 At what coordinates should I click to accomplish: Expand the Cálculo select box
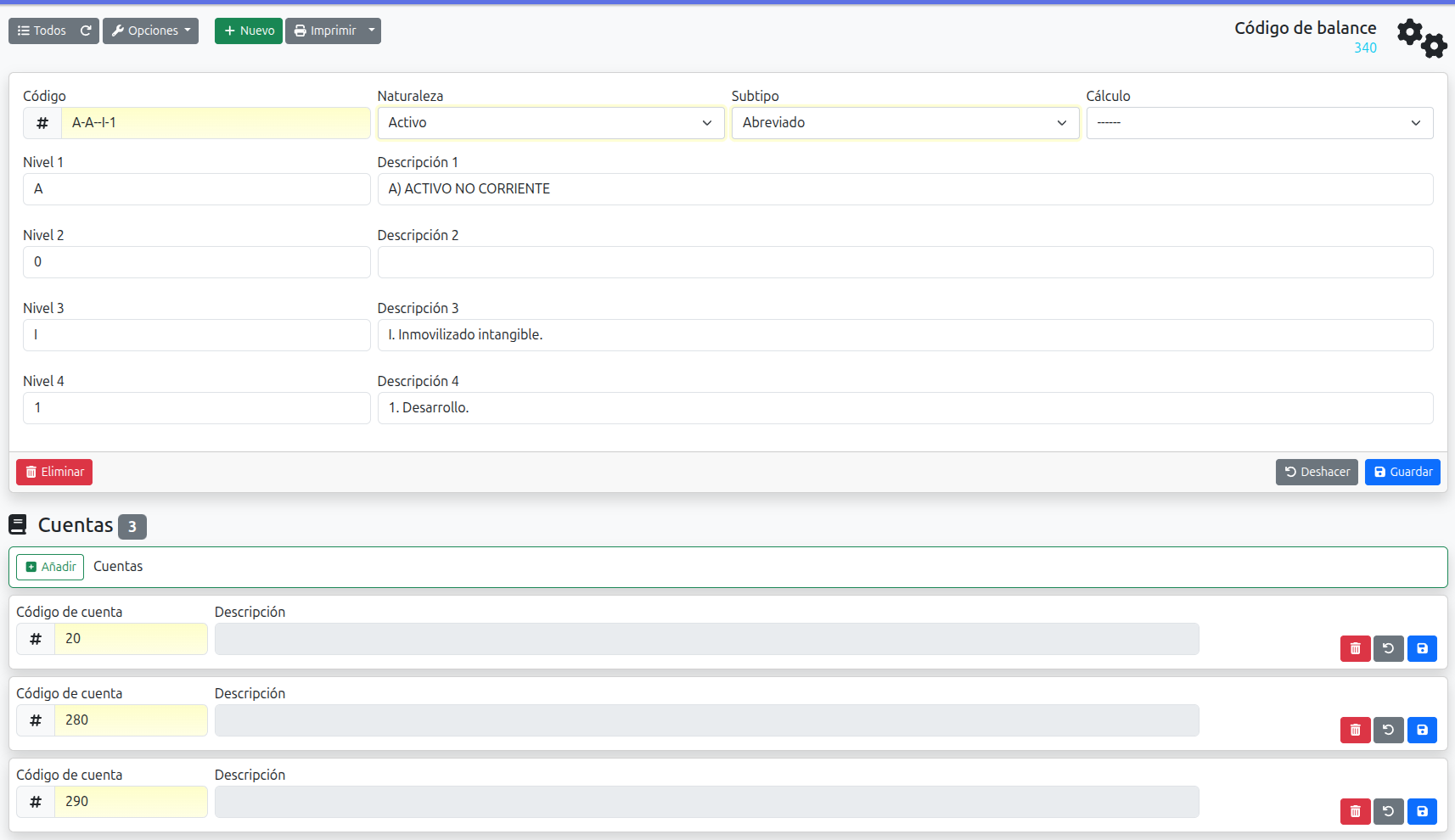pos(1259,123)
